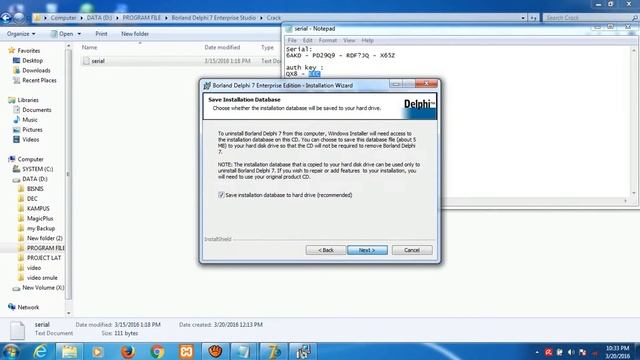Image resolution: width=640 pixels, height=360 pixels.
Task: Switch to the Notepad taskbar icon
Action: click(243, 351)
